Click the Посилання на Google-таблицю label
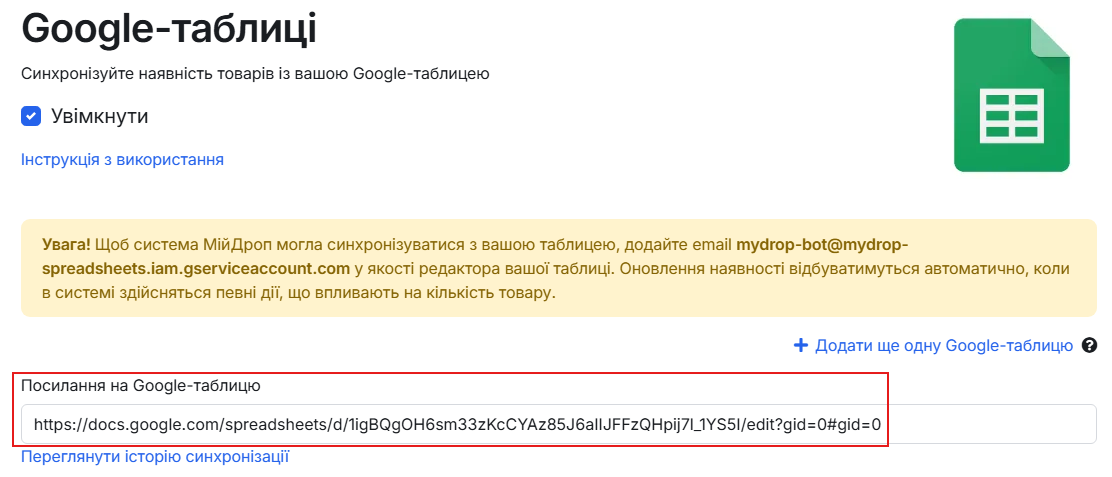Viewport: 1112px width, 477px height. coord(141,386)
